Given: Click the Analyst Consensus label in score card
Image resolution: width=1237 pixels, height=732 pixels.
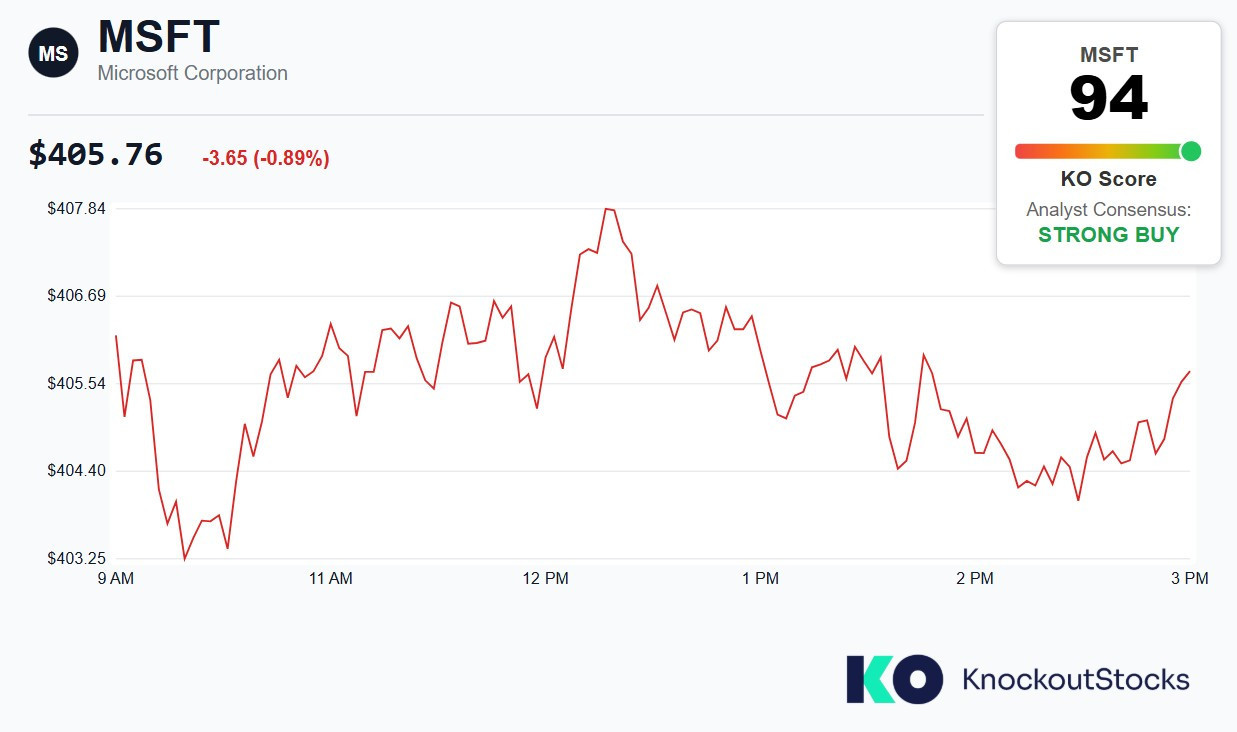Looking at the screenshot, I should point(1108,210).
